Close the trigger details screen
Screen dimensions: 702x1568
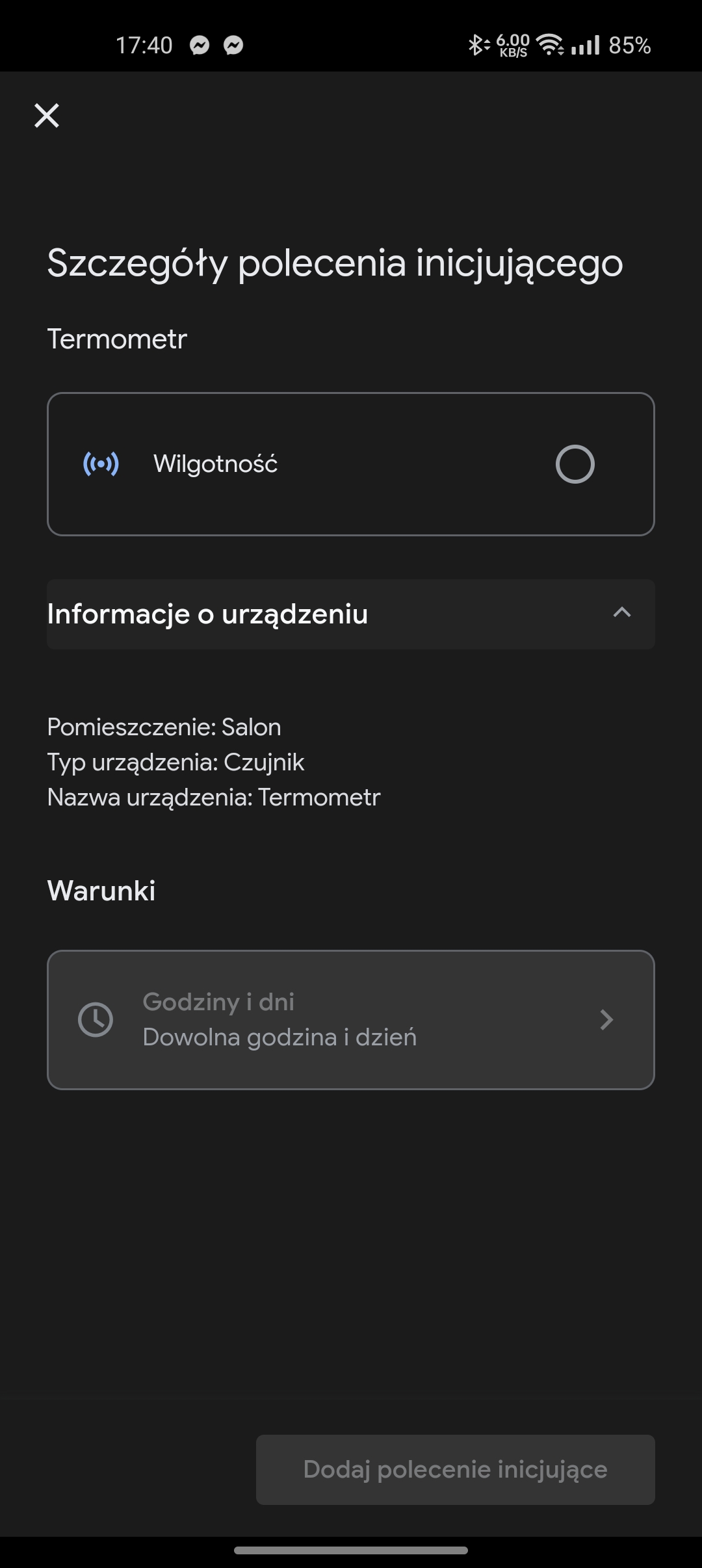(x=47, y=116)
